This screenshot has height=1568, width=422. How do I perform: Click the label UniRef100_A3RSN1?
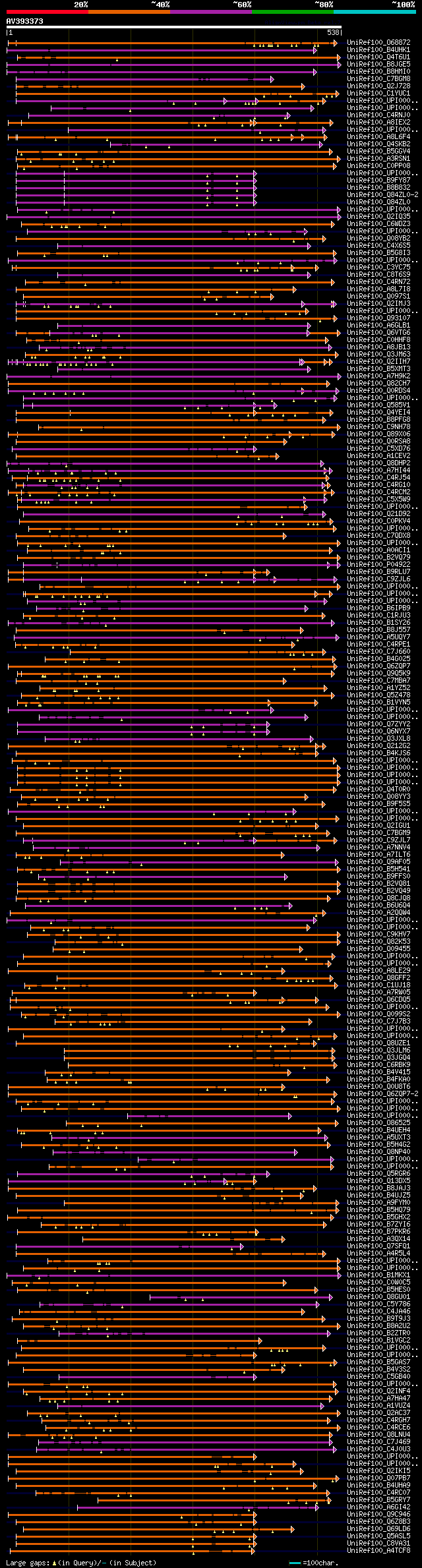[x=378, y=159]
